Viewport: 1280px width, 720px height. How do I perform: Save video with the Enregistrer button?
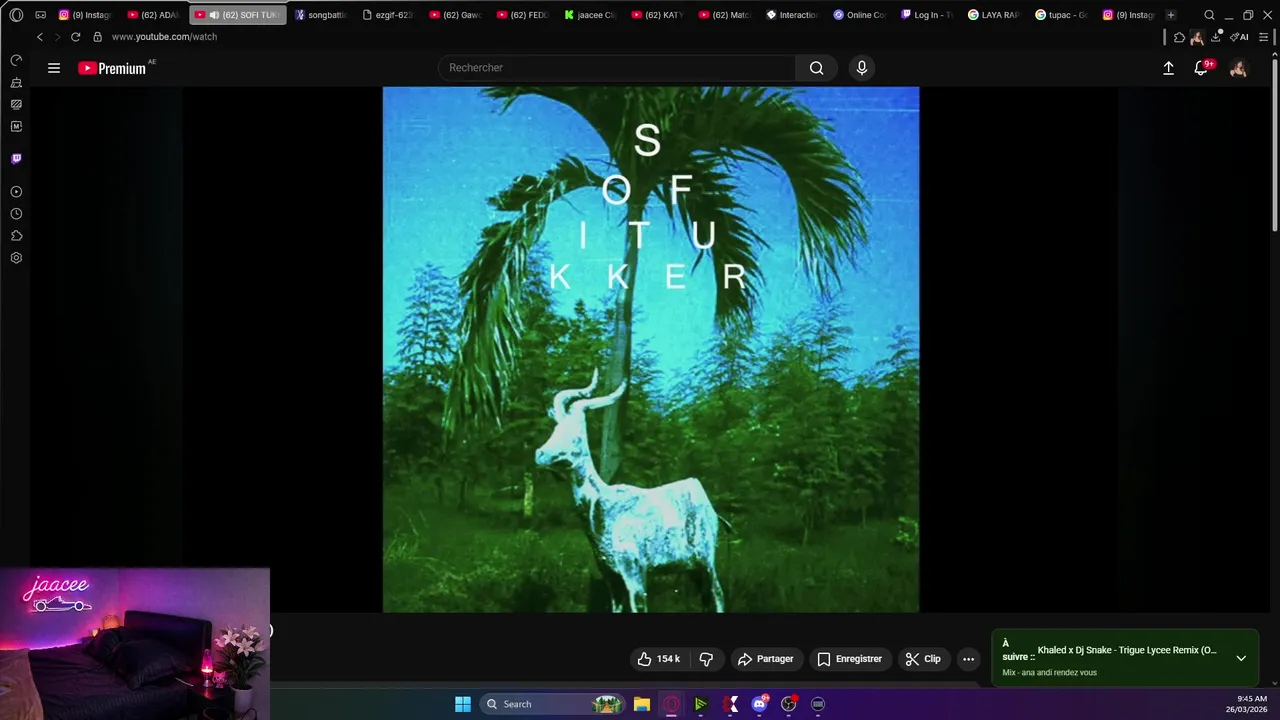coord(849,659)
